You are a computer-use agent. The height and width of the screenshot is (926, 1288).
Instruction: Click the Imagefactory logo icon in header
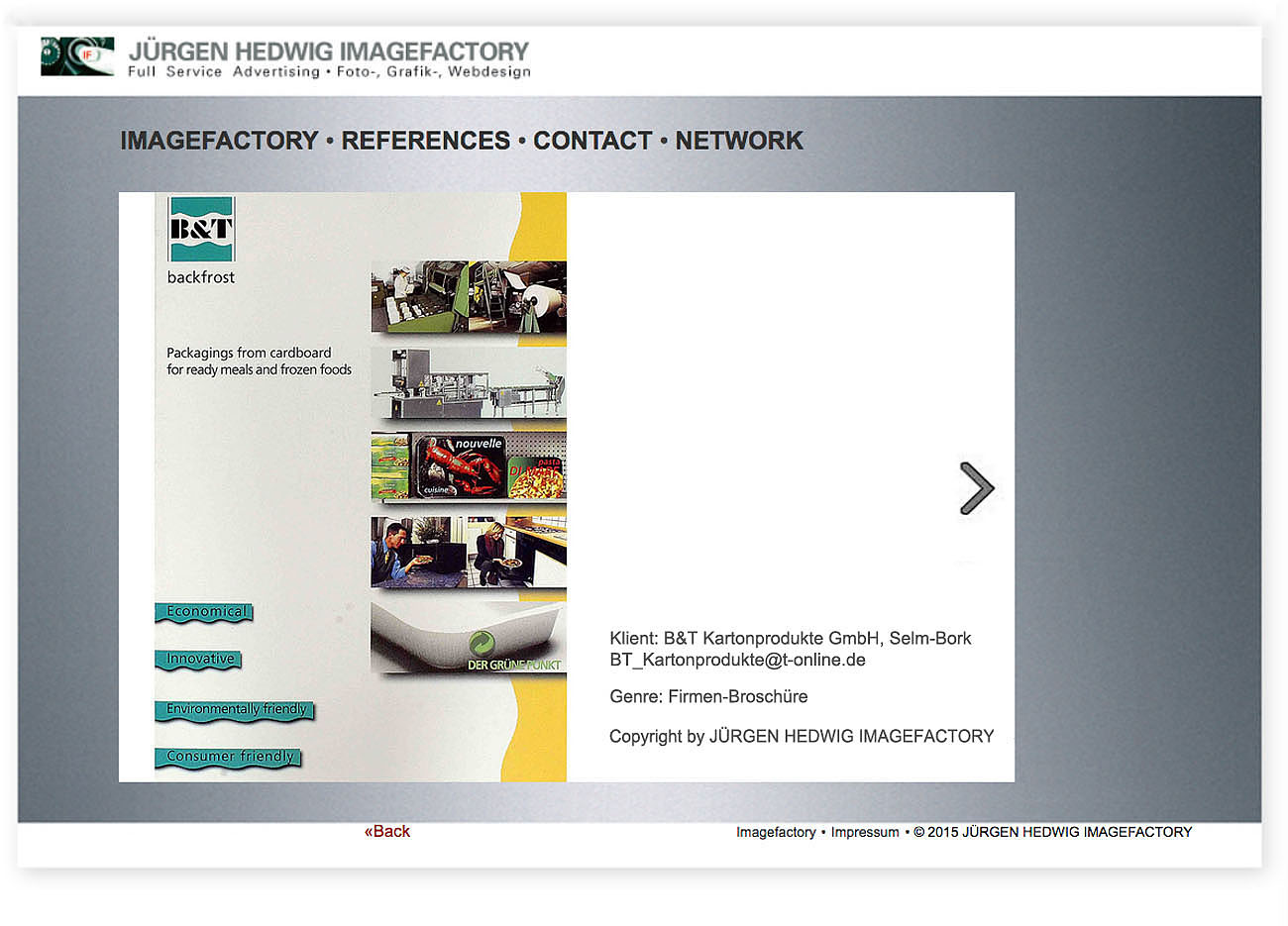click(77, 56)
